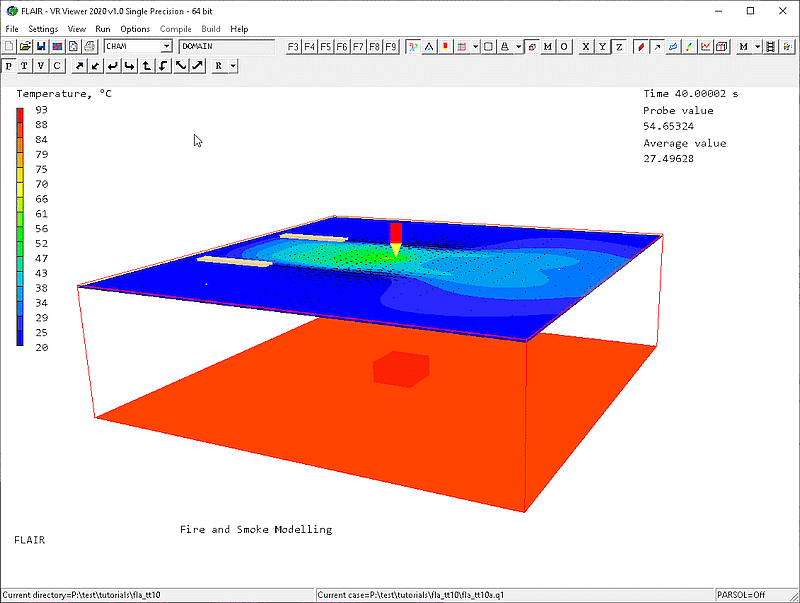The height and width of the screenshot is (603, 800).
Task: Click the DOMAIN text field
Action: click(226, 46)
